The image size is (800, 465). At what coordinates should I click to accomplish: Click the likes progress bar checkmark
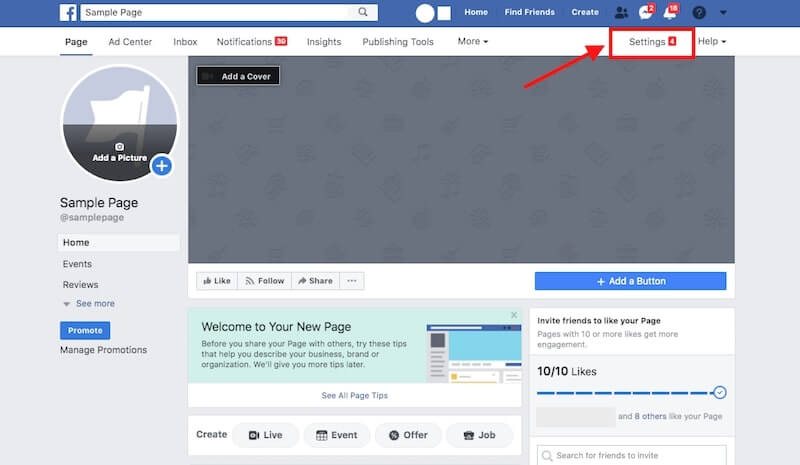tap(719, 393)
